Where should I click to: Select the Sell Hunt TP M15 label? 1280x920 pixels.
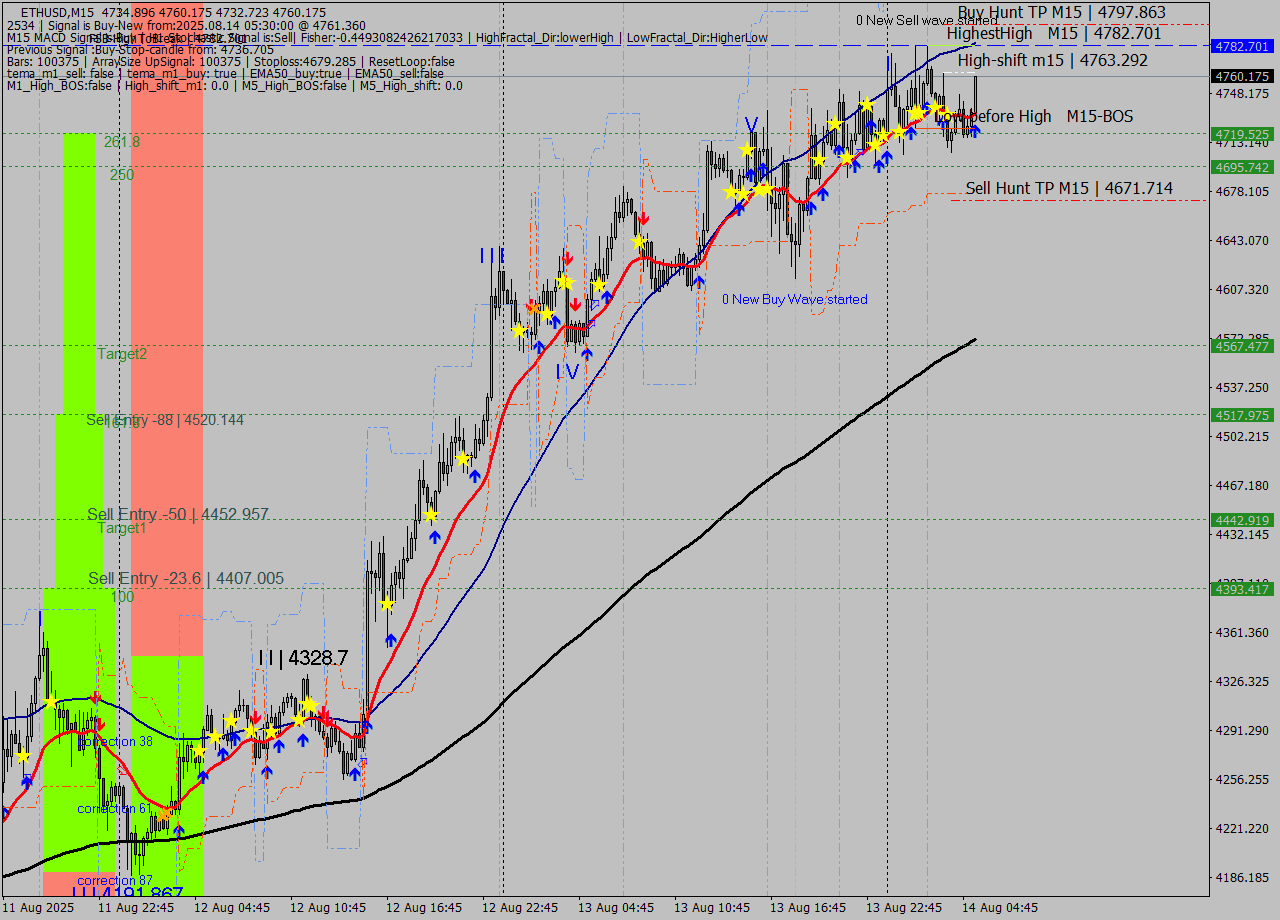coord(1069,188)
